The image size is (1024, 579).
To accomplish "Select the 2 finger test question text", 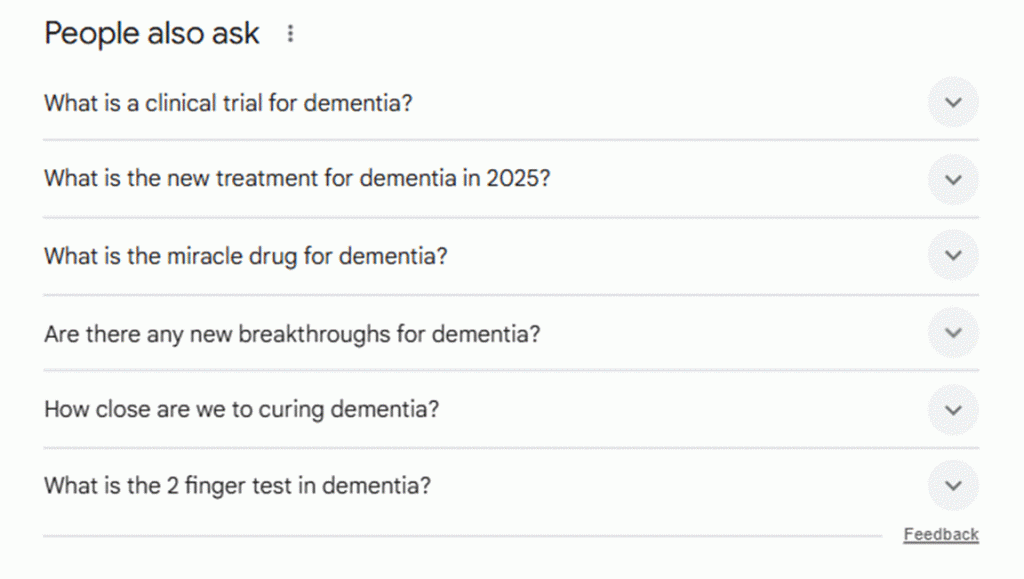I will tap(238, 486).
